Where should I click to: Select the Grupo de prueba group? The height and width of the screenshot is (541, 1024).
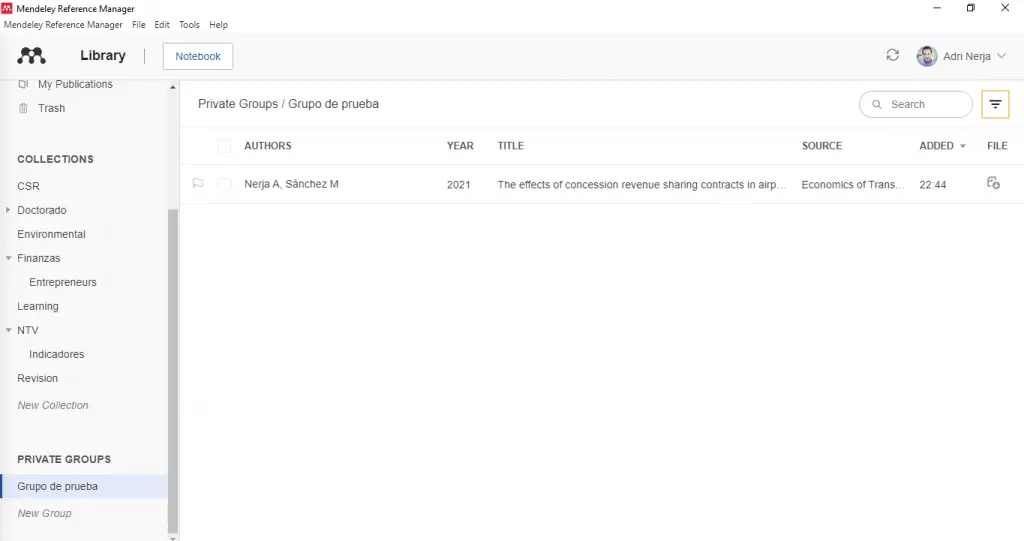coord(84,486)
